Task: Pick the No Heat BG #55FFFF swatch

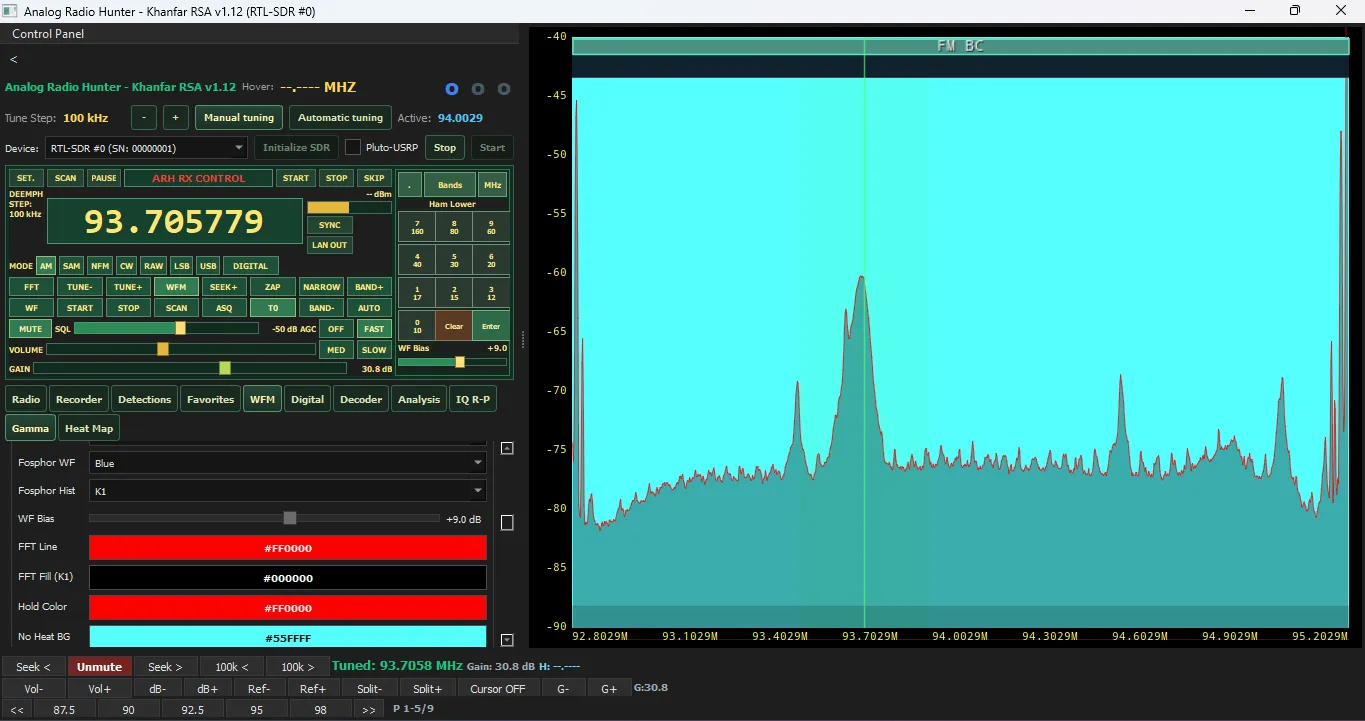Action: click(288, 637)
